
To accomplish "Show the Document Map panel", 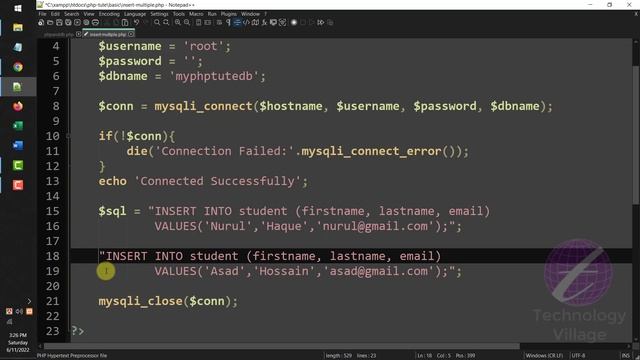I will [x=256, y=22].
